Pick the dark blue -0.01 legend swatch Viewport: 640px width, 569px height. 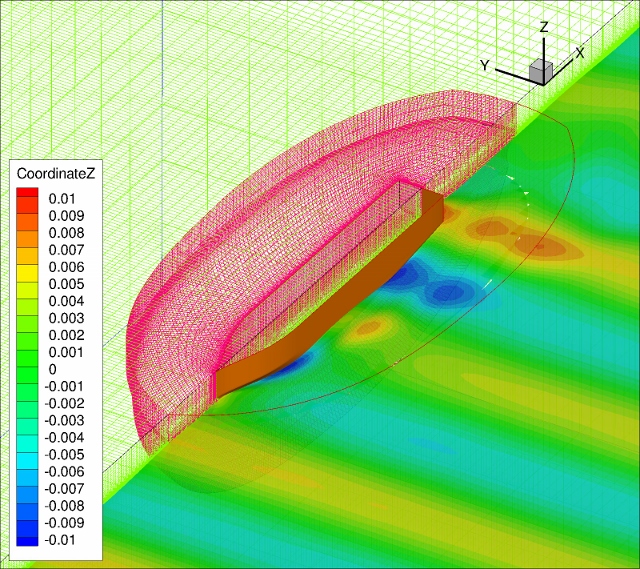pos(27,540)
